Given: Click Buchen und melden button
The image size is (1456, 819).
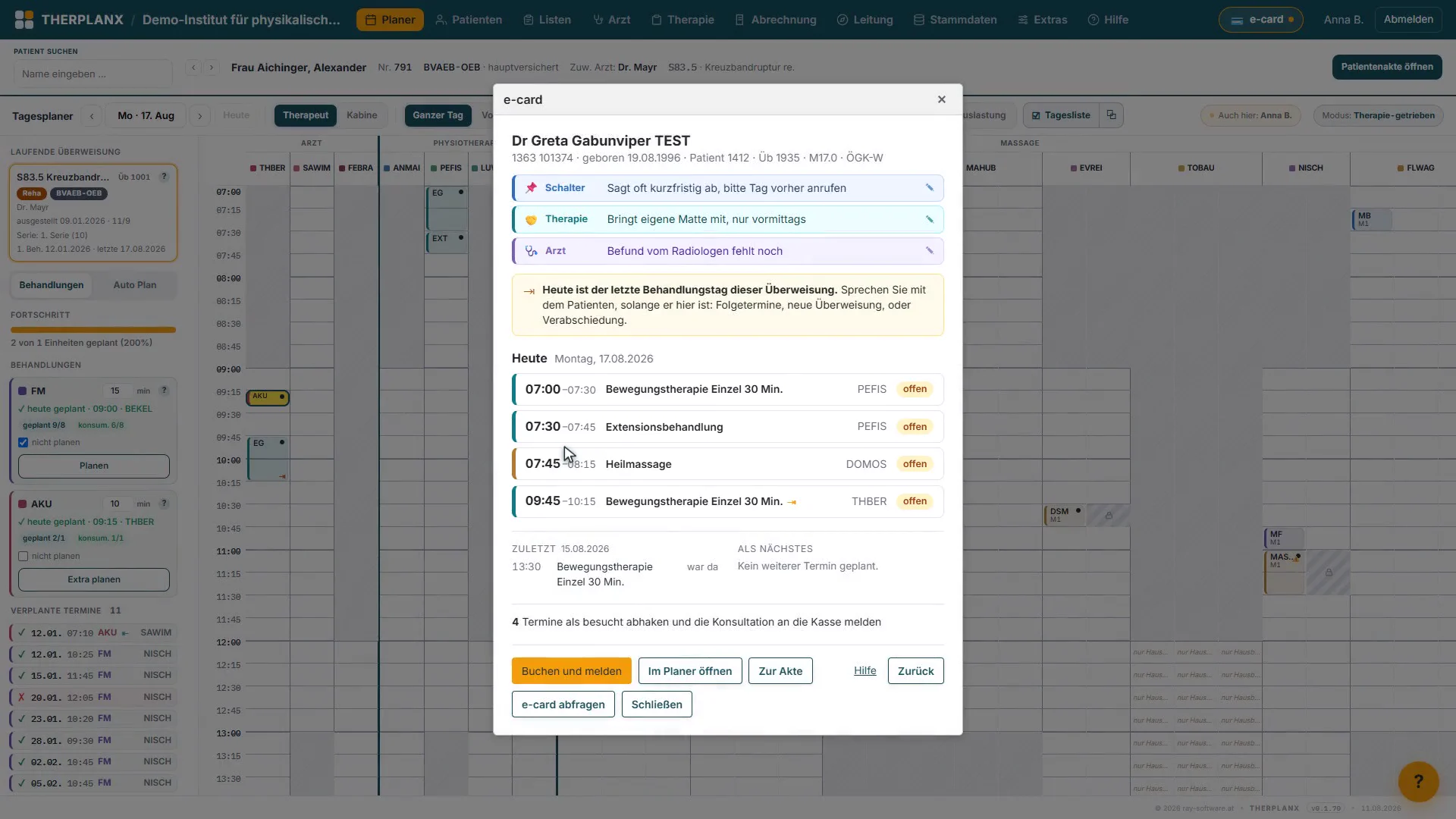Looking at the screenshot, I should 572,671.
